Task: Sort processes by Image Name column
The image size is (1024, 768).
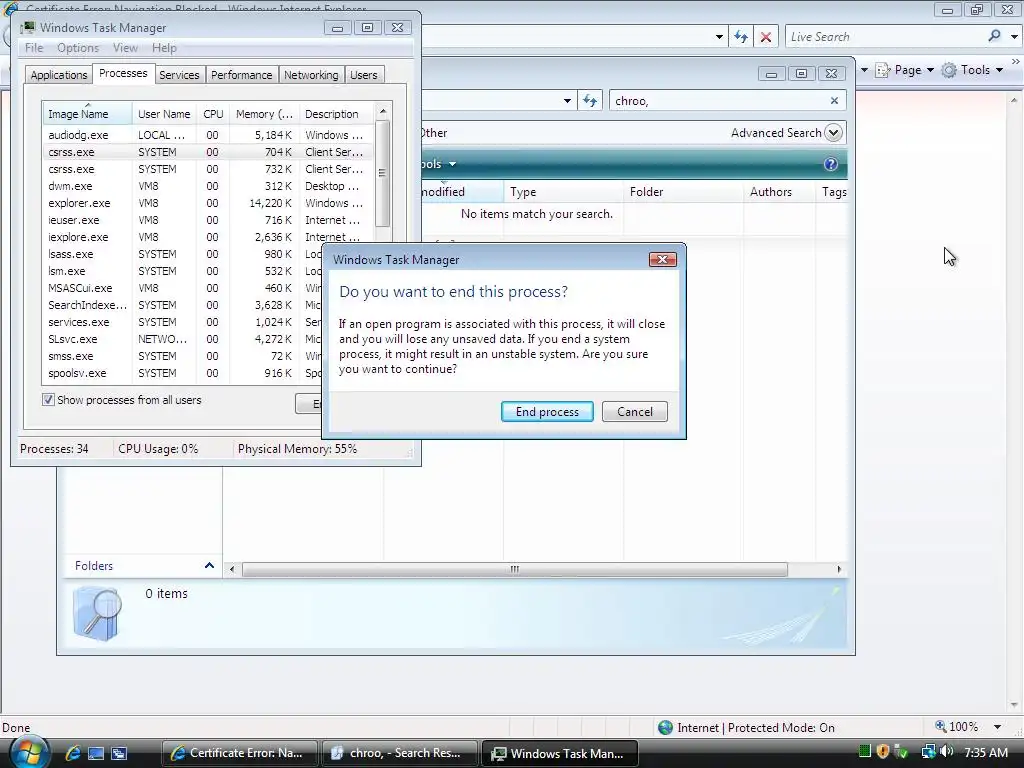Action: coord(88,114)
